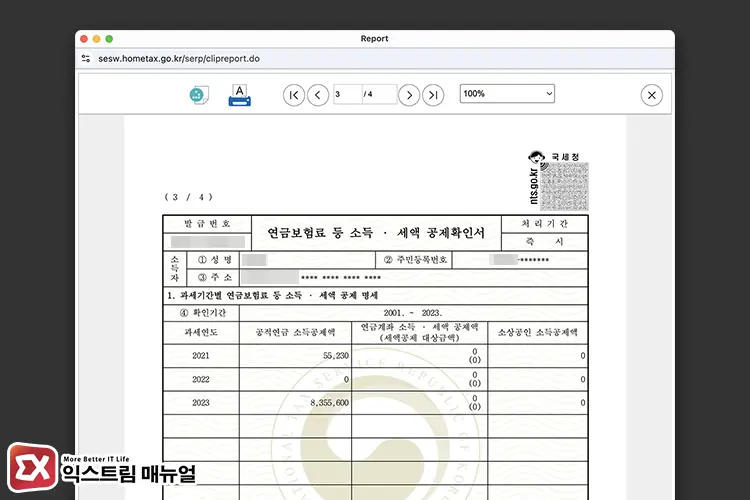Go to the next report page
Image resolution: width=750 pixels, height=500 pixels.
click(x=409, y=95)
